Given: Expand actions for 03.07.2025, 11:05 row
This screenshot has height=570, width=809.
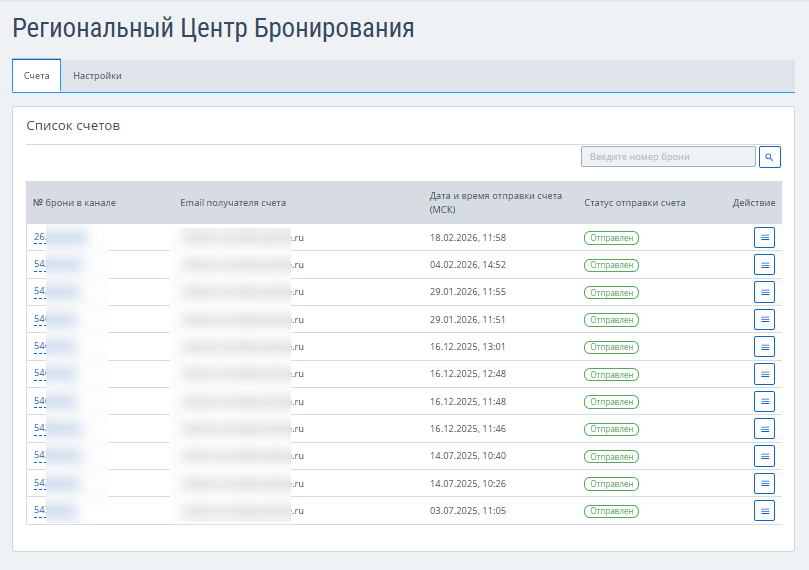Looking at the screenshot, I should click(x=764, y=511).
